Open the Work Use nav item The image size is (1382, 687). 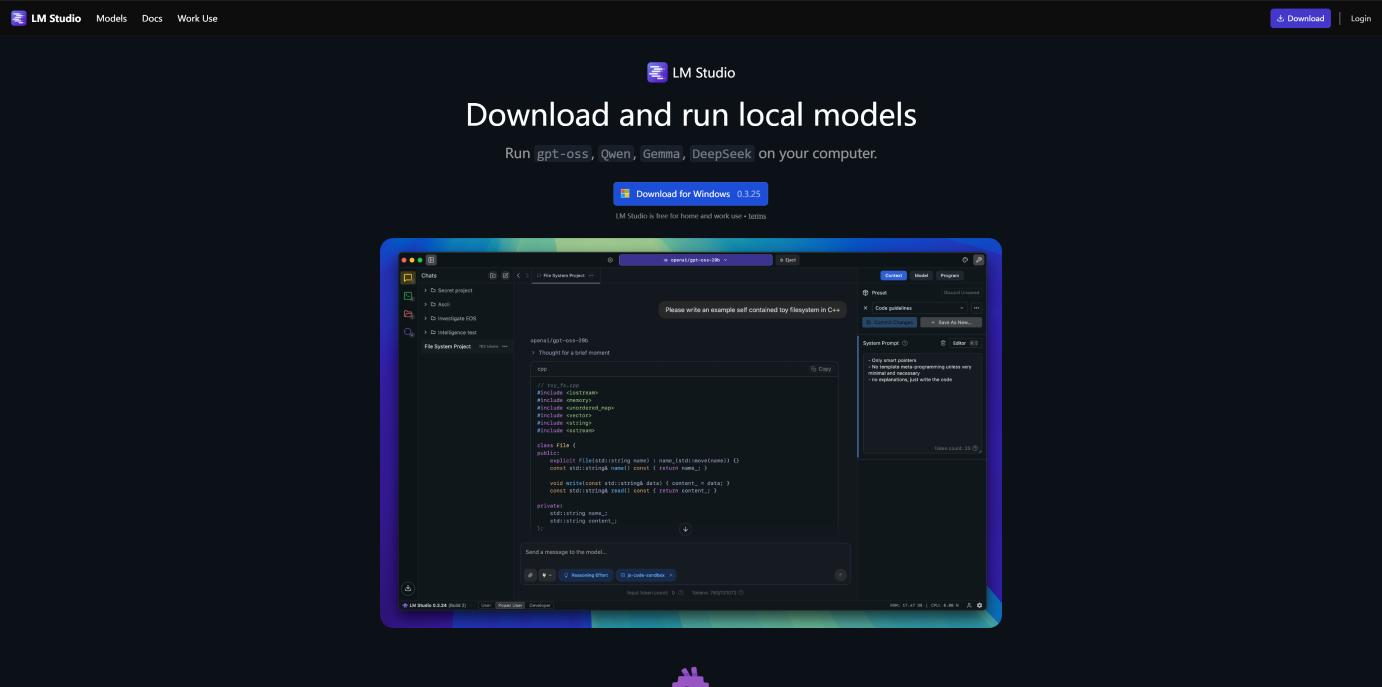pos(197,18)
